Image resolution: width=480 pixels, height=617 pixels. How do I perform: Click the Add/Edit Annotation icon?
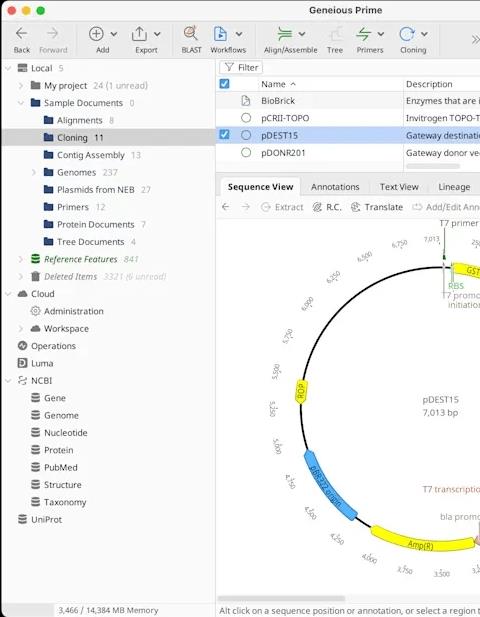pos(417,207)
